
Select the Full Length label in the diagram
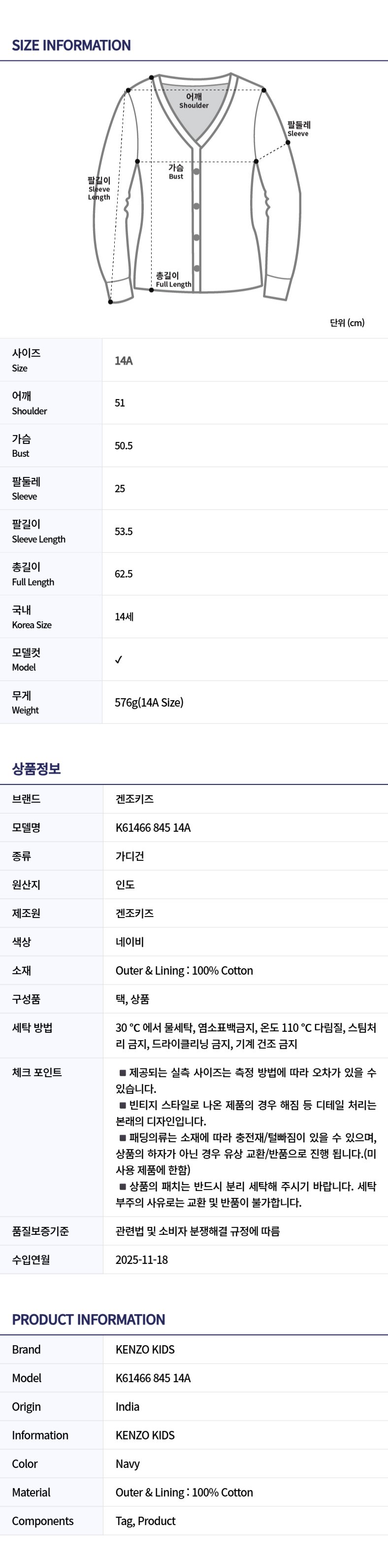pos(173,280)
